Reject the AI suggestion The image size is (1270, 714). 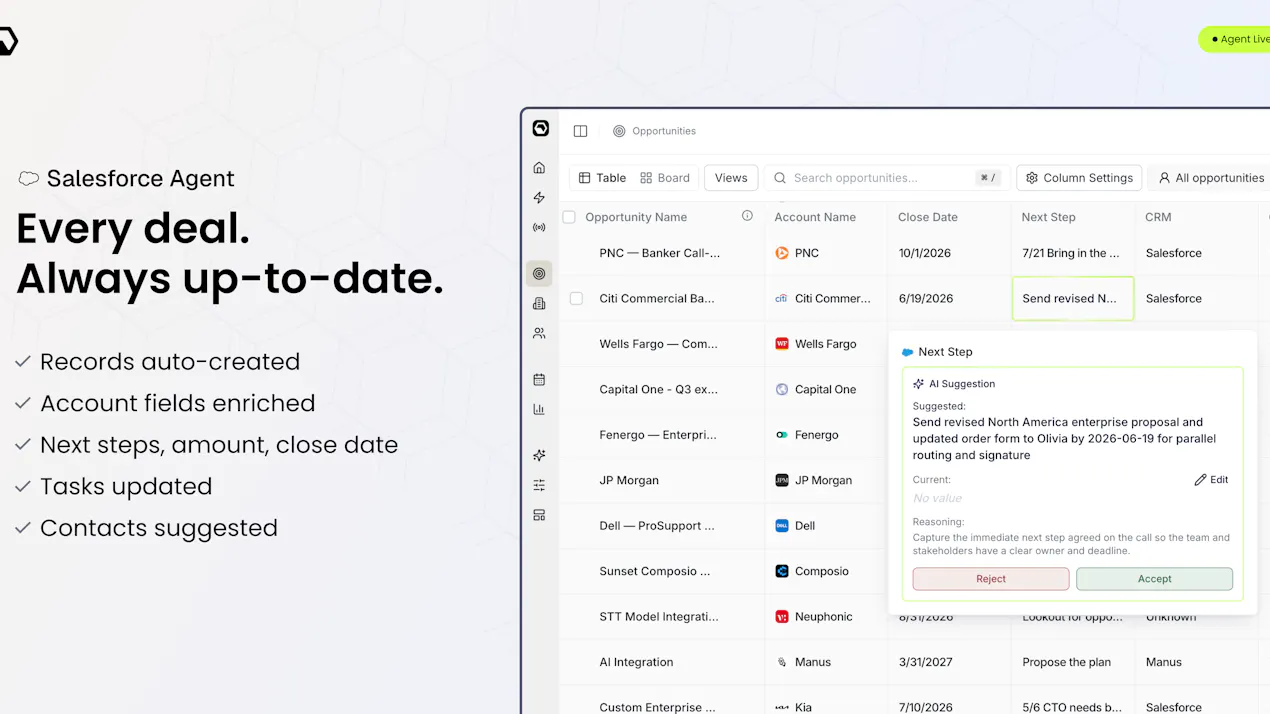pos(991,579)
